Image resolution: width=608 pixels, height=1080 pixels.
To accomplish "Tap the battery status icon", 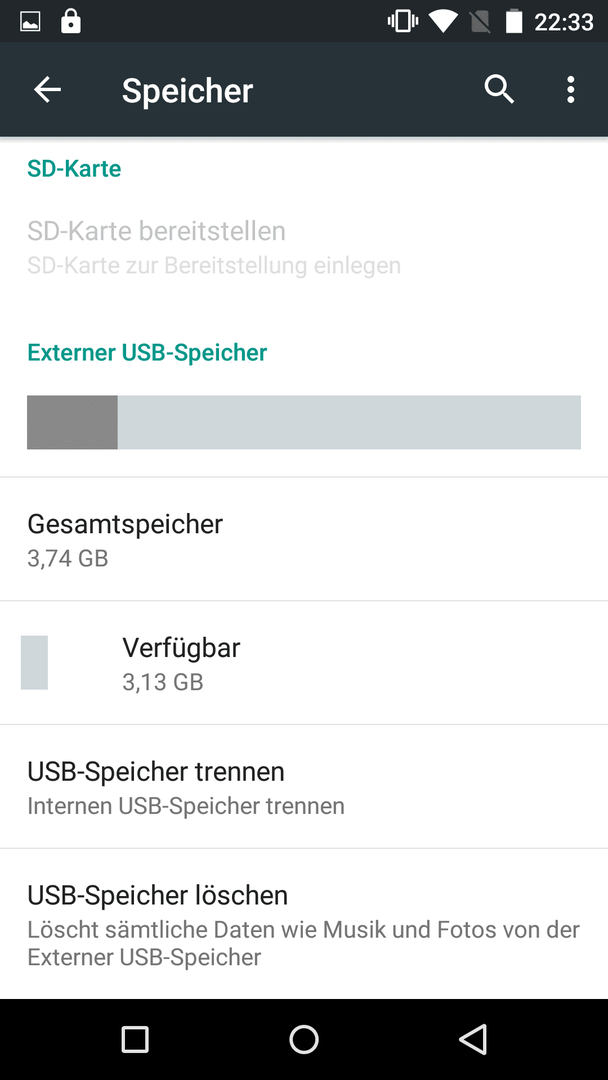I will click(x=514, y=21).
